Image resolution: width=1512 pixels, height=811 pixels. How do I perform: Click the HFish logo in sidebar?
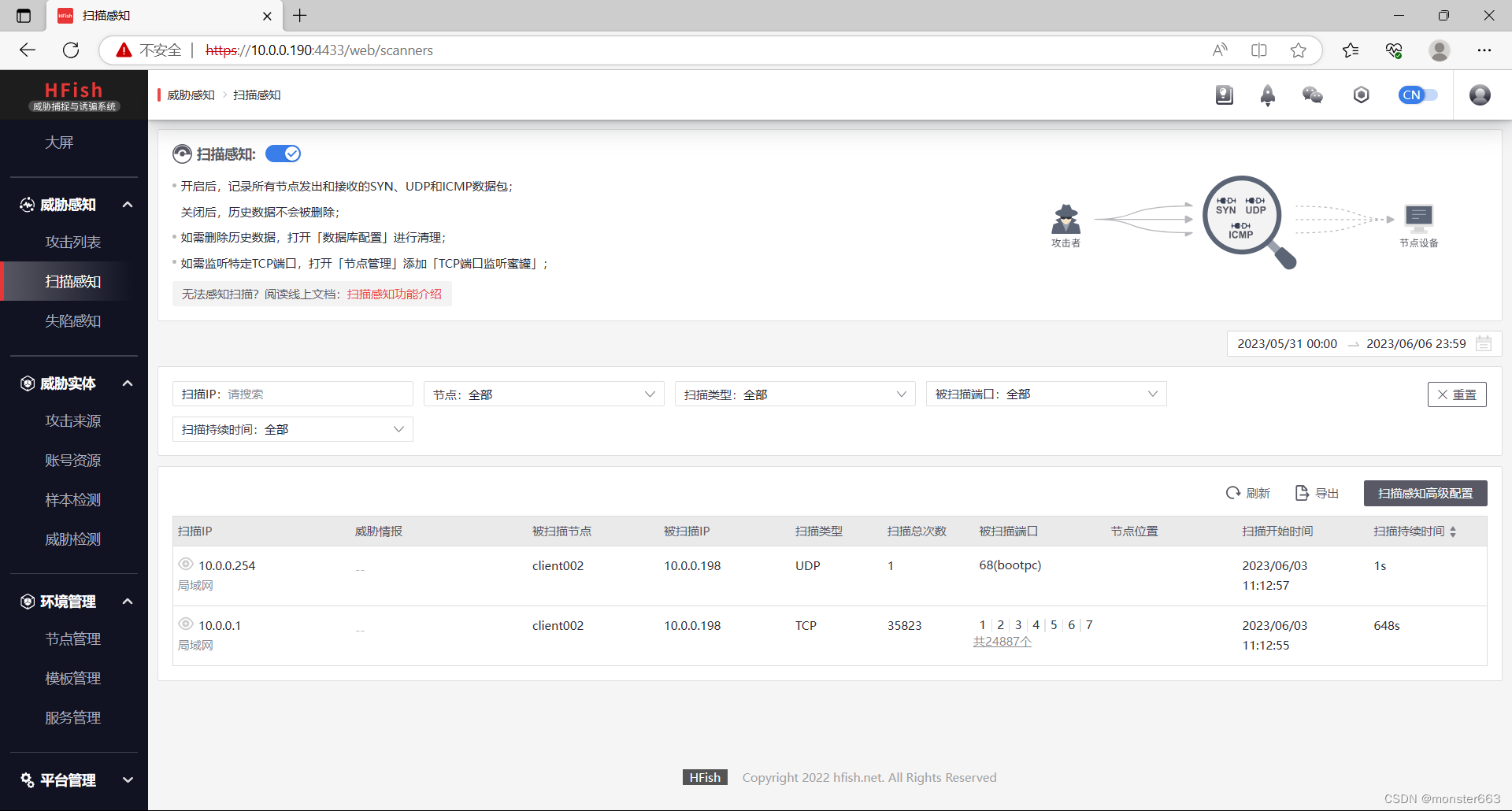(x=74, y=95)
